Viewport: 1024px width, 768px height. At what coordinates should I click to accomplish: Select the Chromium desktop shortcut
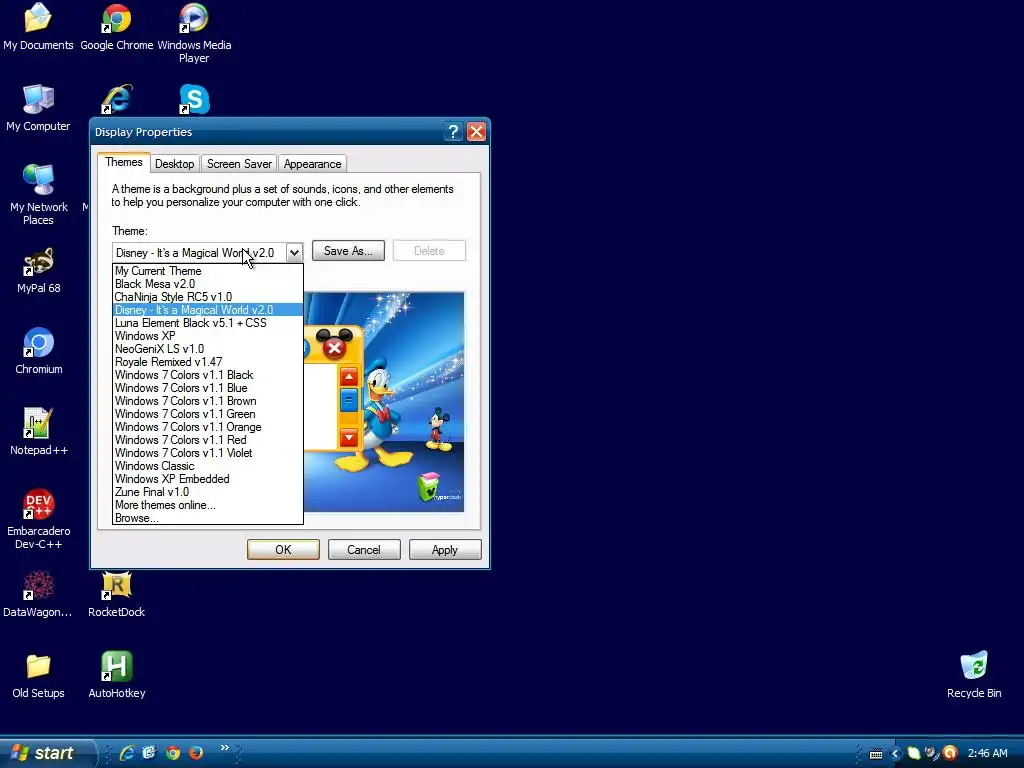pyautogui.click(x=39, y=351)
